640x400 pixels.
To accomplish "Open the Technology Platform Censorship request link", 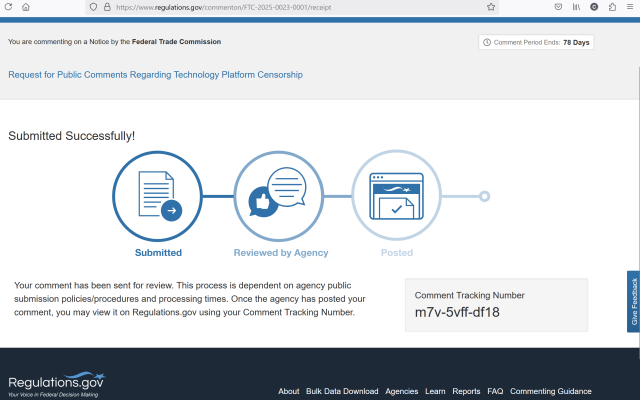I will (155, 75).
